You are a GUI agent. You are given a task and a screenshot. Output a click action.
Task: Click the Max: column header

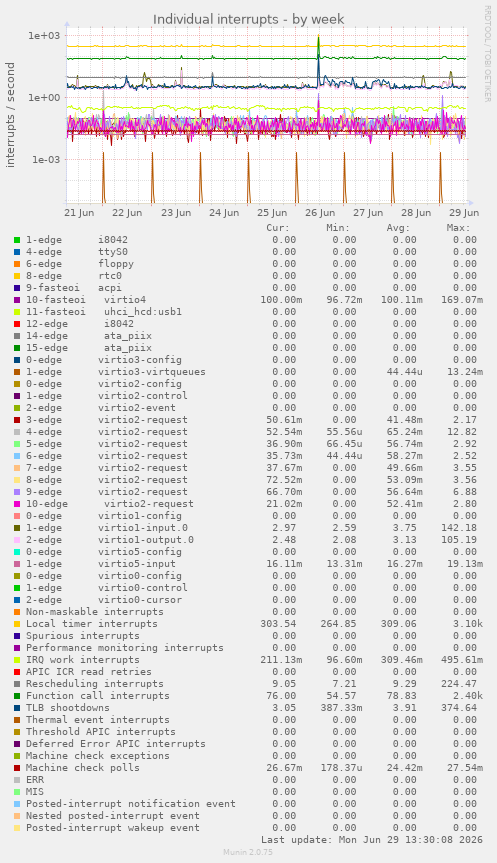(458, 228)
